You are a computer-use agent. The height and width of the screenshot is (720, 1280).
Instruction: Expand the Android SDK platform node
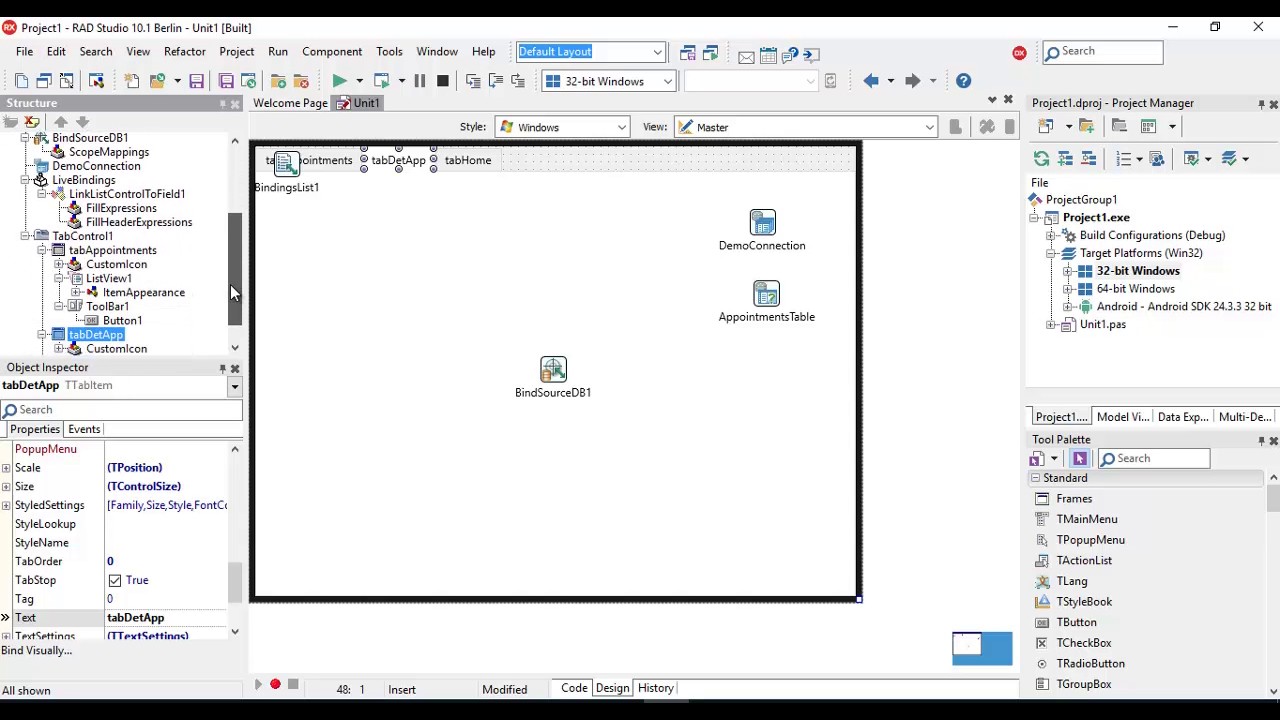[x=1068, y=307]
